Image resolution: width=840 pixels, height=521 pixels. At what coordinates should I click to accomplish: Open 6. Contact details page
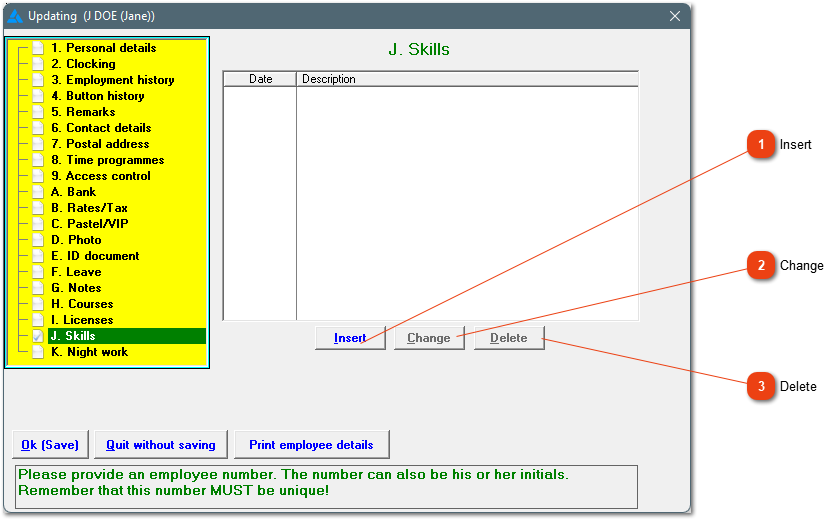coord(101,129)
